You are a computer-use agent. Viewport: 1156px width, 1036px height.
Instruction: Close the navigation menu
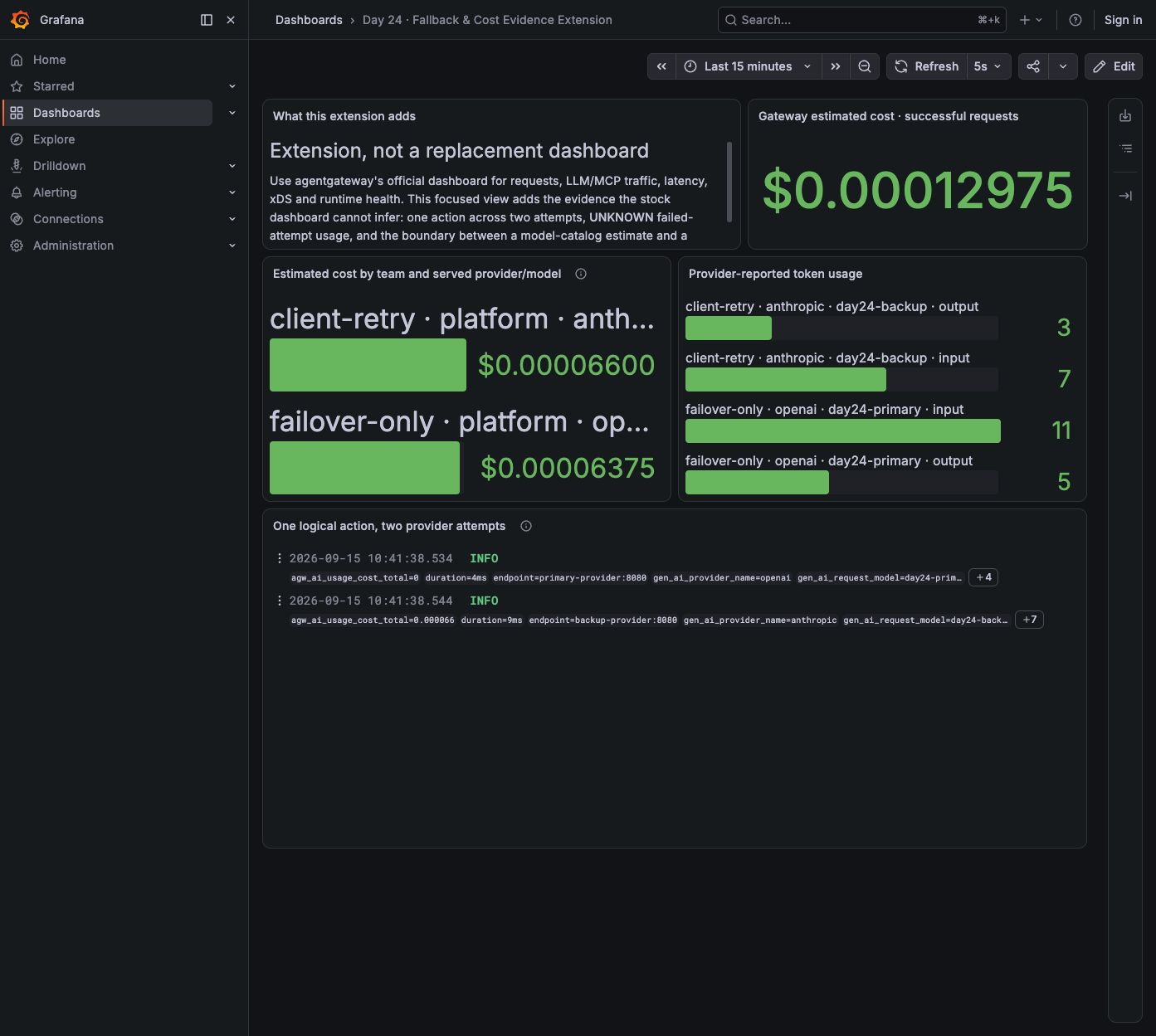(x=231, y=20)
